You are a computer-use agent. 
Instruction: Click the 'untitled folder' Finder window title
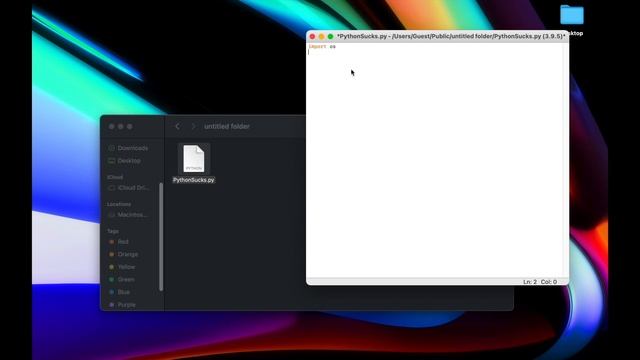pos(227,127)
